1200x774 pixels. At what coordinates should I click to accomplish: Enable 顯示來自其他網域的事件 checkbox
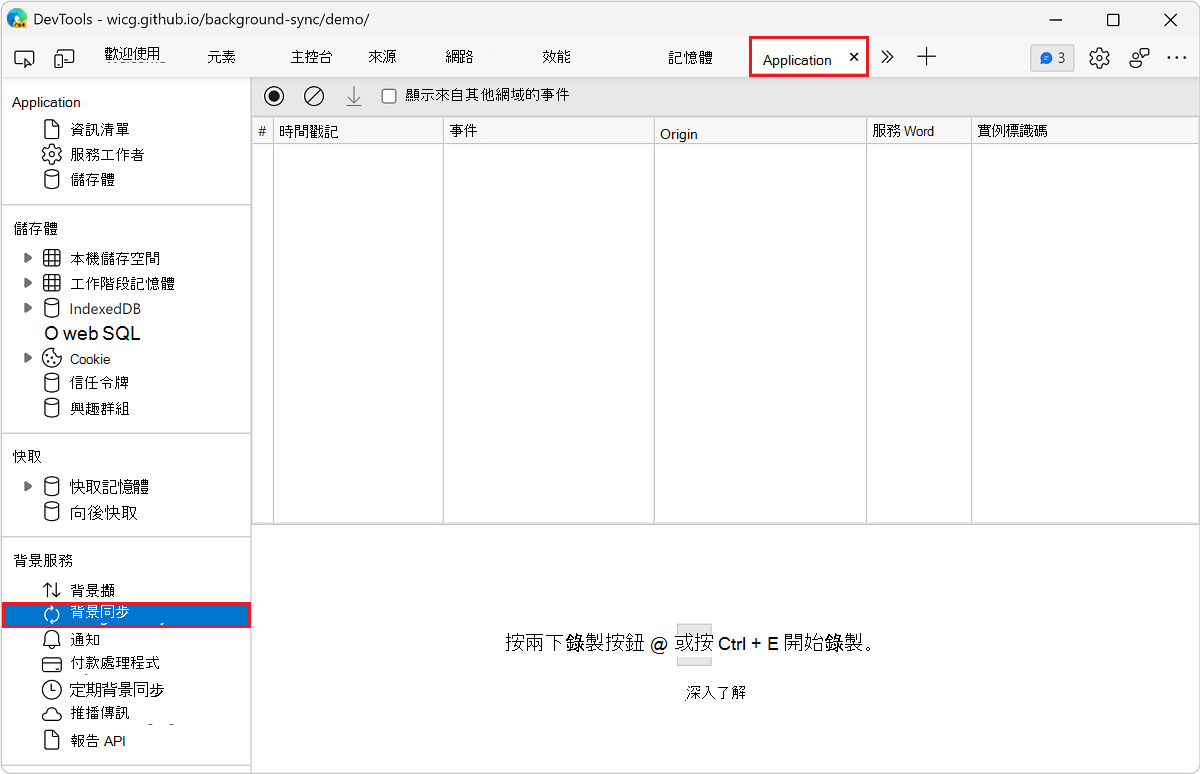click(x=388, y=96)
